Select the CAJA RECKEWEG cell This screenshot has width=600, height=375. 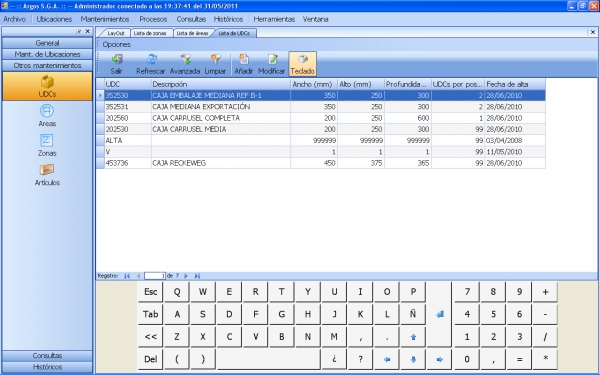pos(221,163)
